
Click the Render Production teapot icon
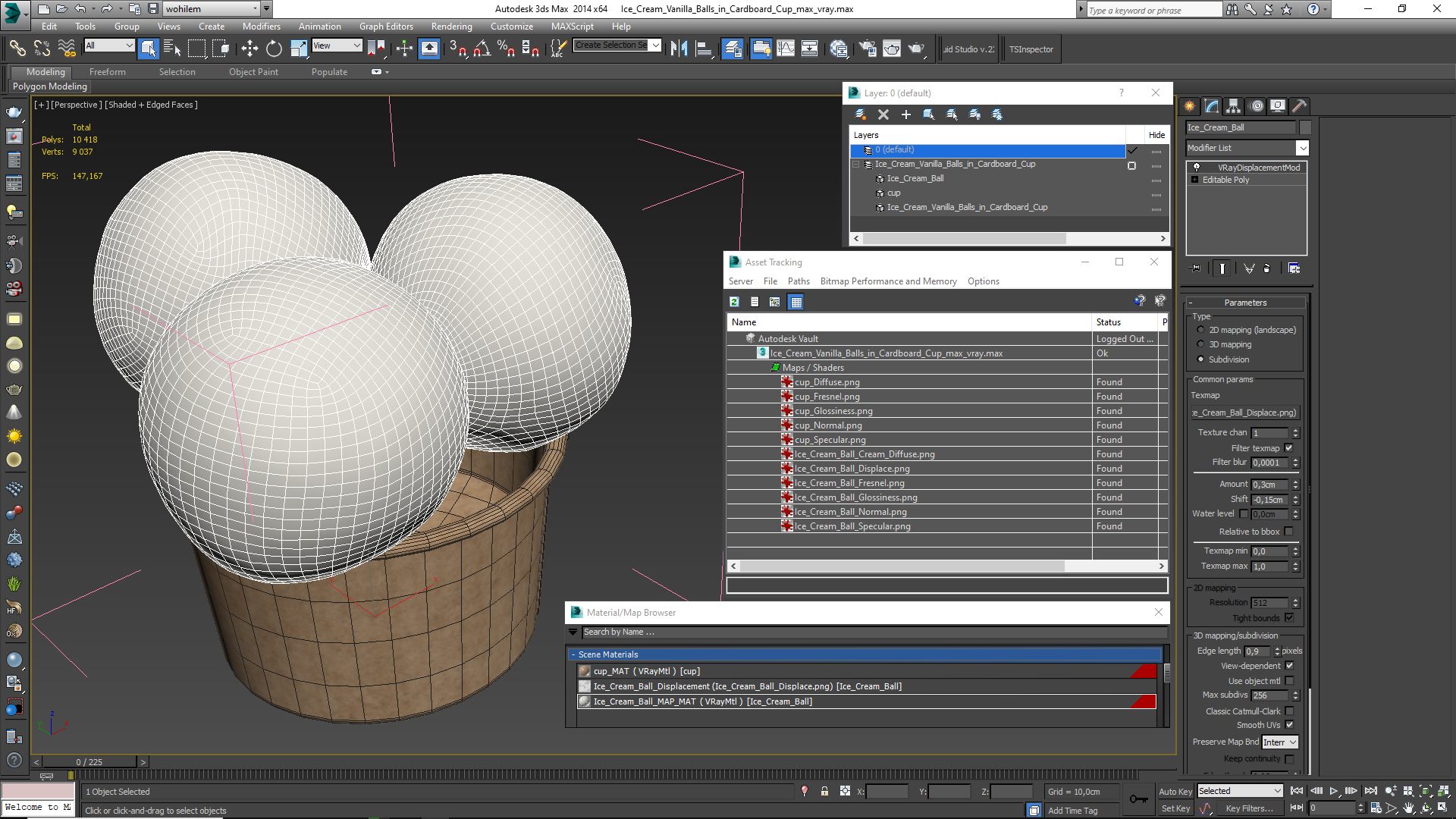point(917,49)
